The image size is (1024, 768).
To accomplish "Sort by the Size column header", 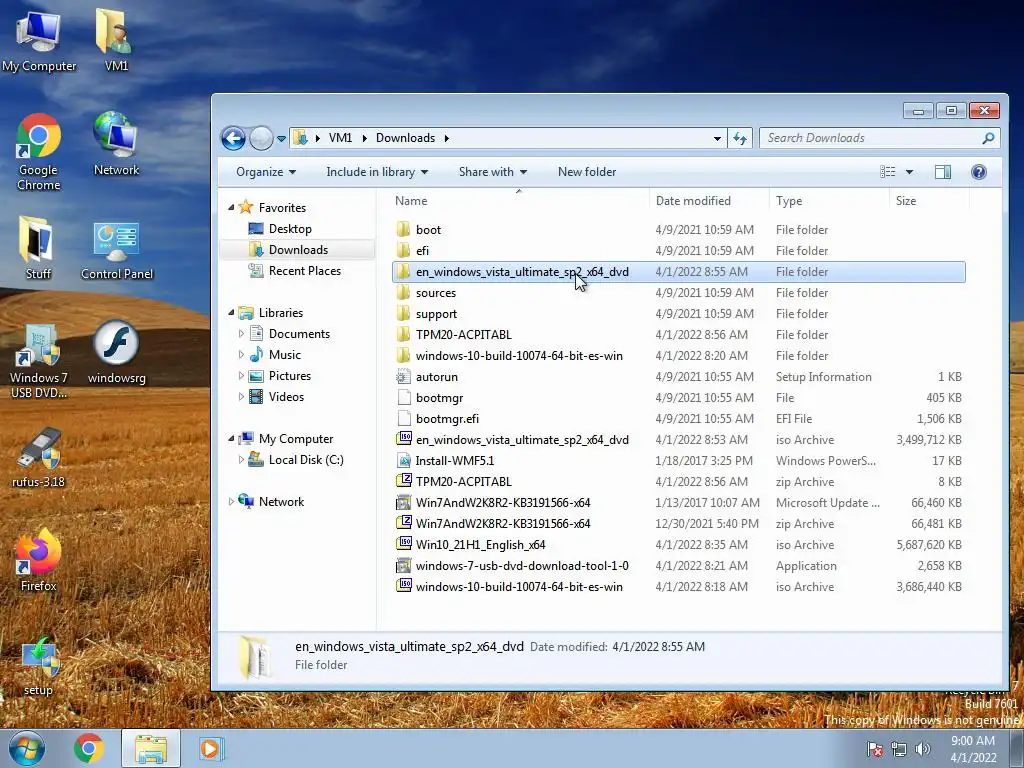I will pyautogui.click(x=929, y=200).
